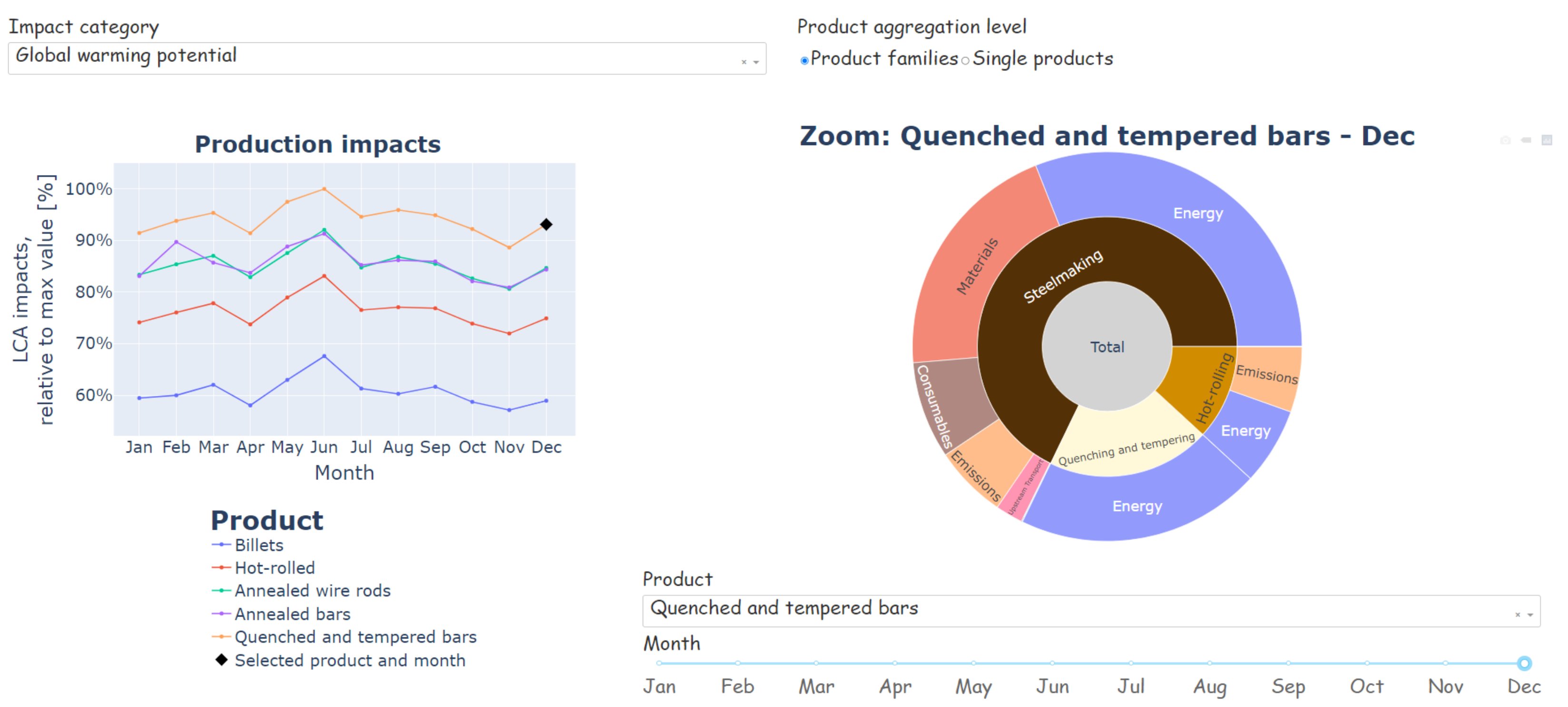Open the Product dropdown arrow
Screen dimensions: 1568x707
[1530, 615]
